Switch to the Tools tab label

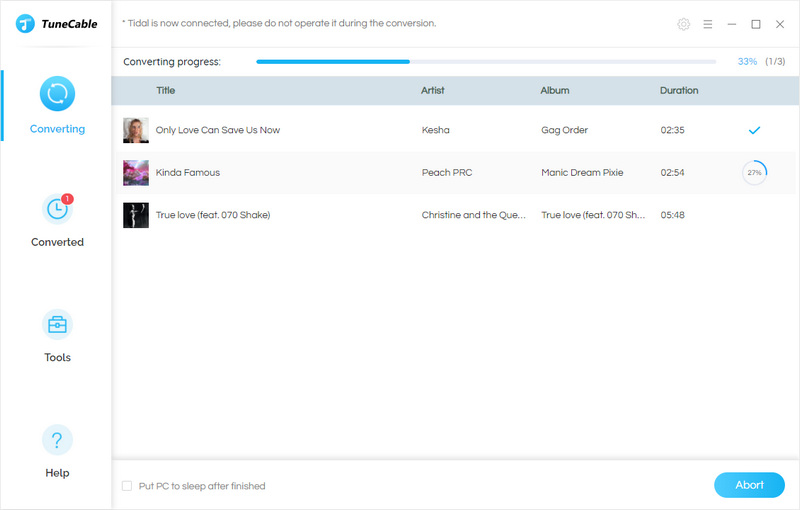click(57, 358)
